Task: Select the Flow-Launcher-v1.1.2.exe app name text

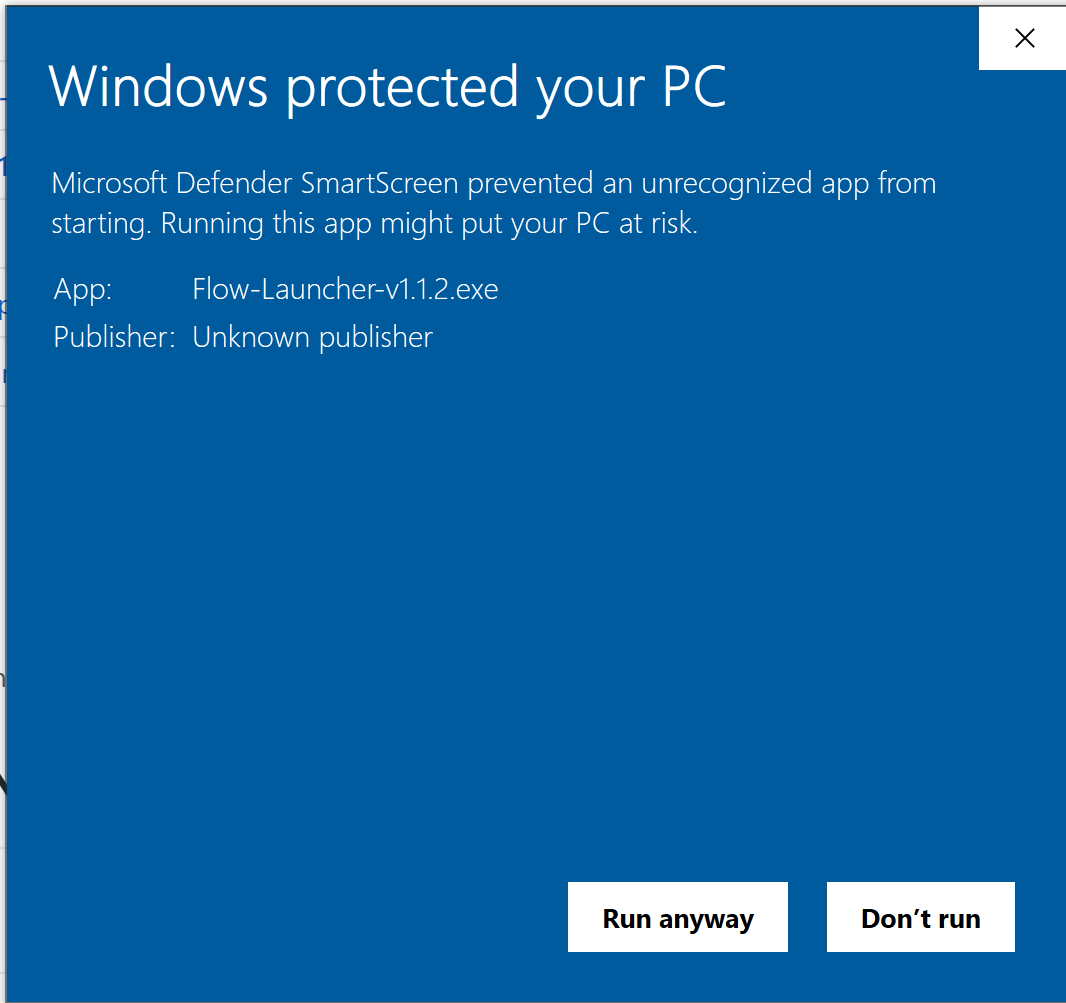Action: [x=345, y=289]
